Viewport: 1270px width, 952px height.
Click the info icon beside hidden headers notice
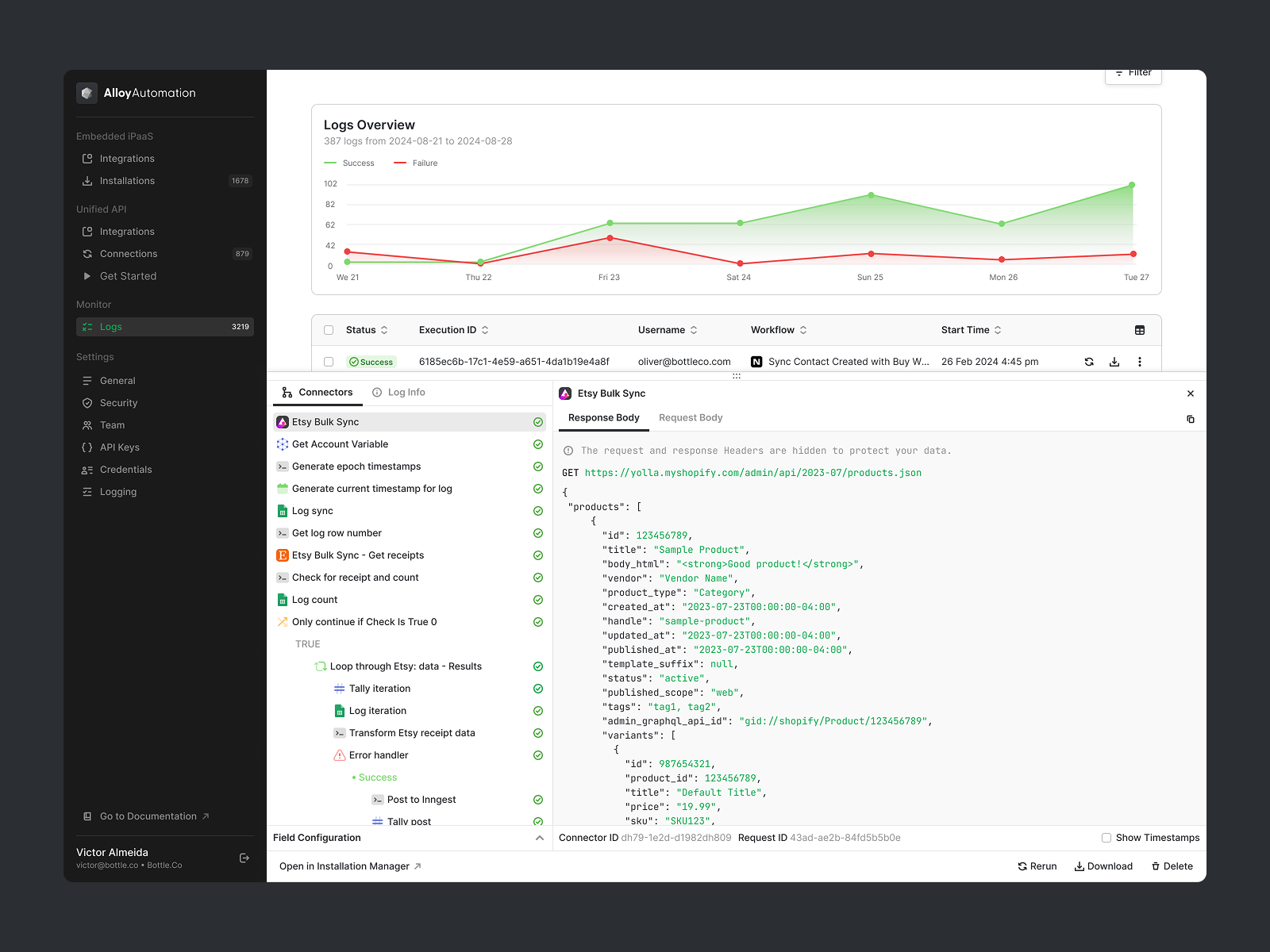click(568, 451)
